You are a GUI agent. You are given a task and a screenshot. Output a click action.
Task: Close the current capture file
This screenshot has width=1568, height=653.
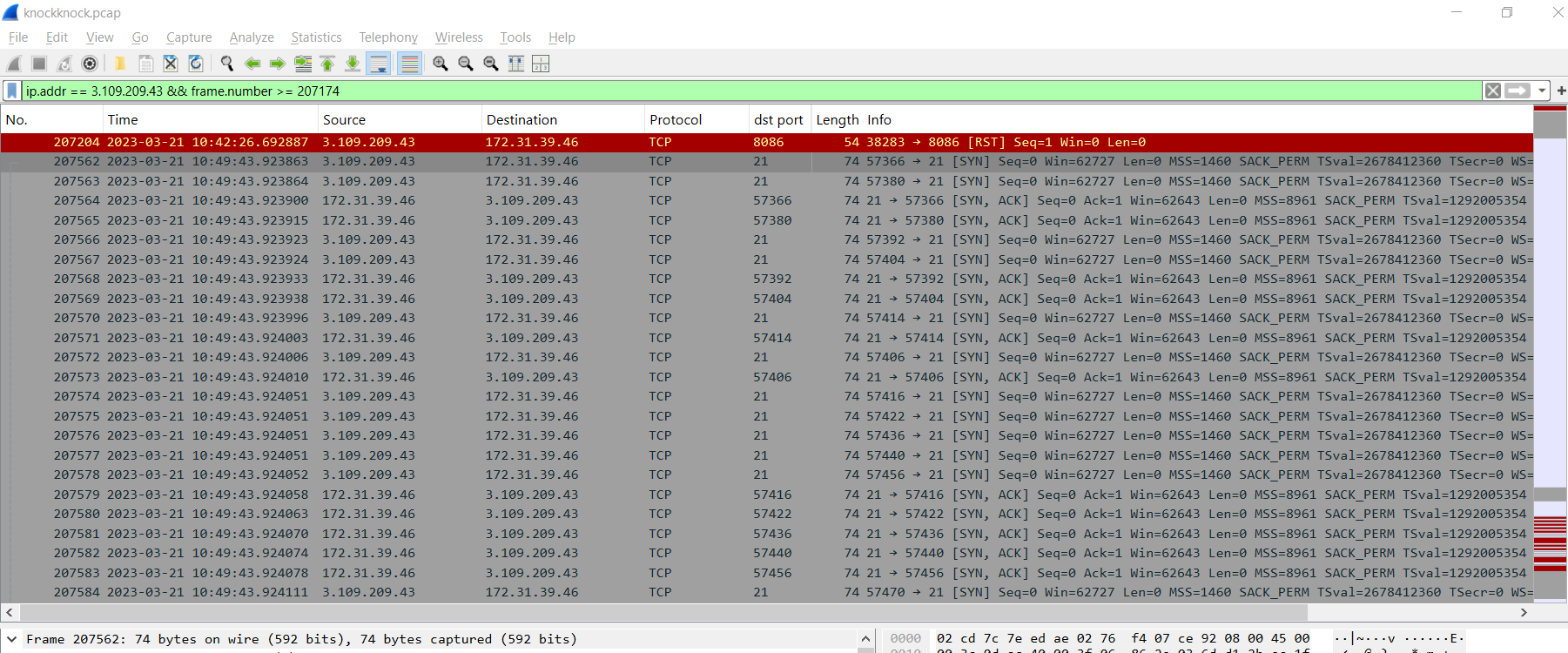[x=171, y=64]
